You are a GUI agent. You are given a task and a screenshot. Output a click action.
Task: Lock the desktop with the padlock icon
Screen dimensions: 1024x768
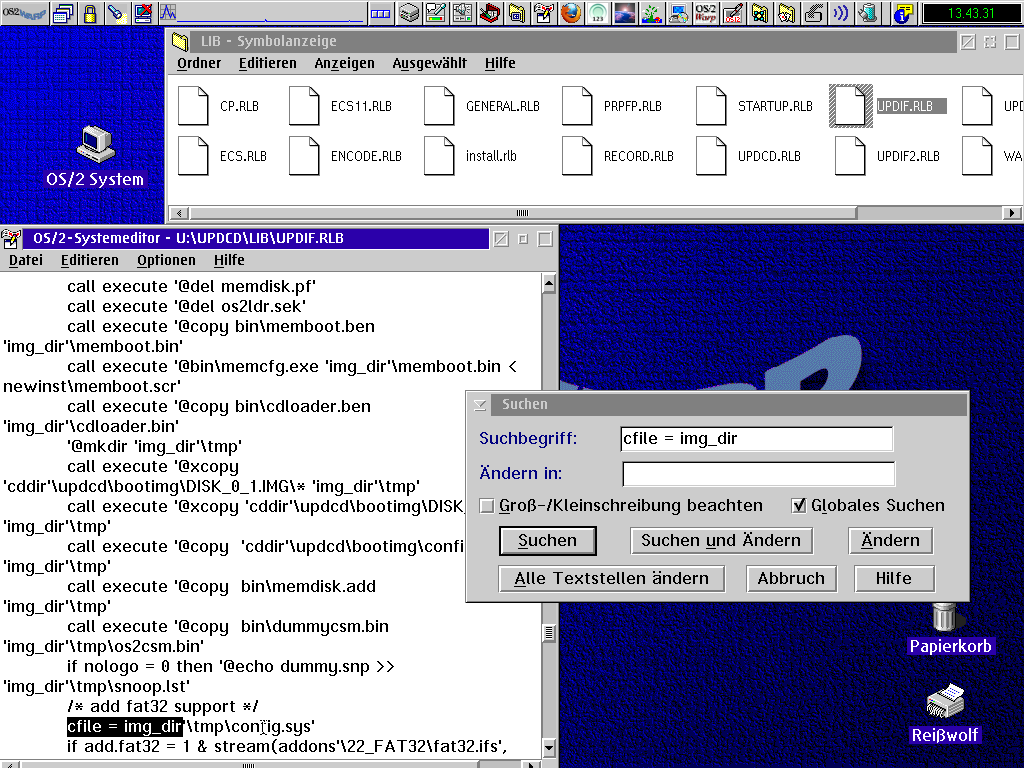[90, 13]
